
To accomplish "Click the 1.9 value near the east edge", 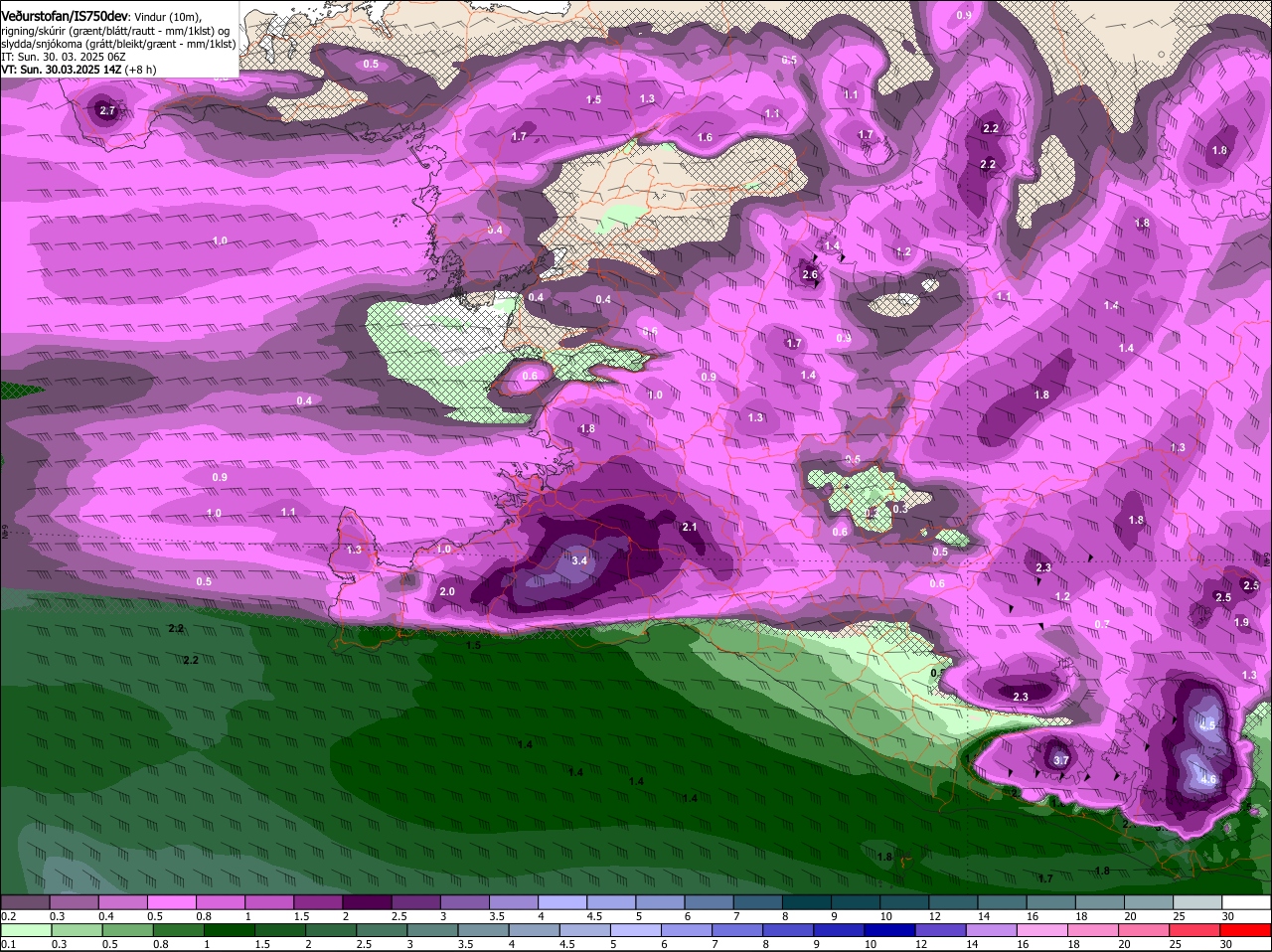I will [1241, 622].
